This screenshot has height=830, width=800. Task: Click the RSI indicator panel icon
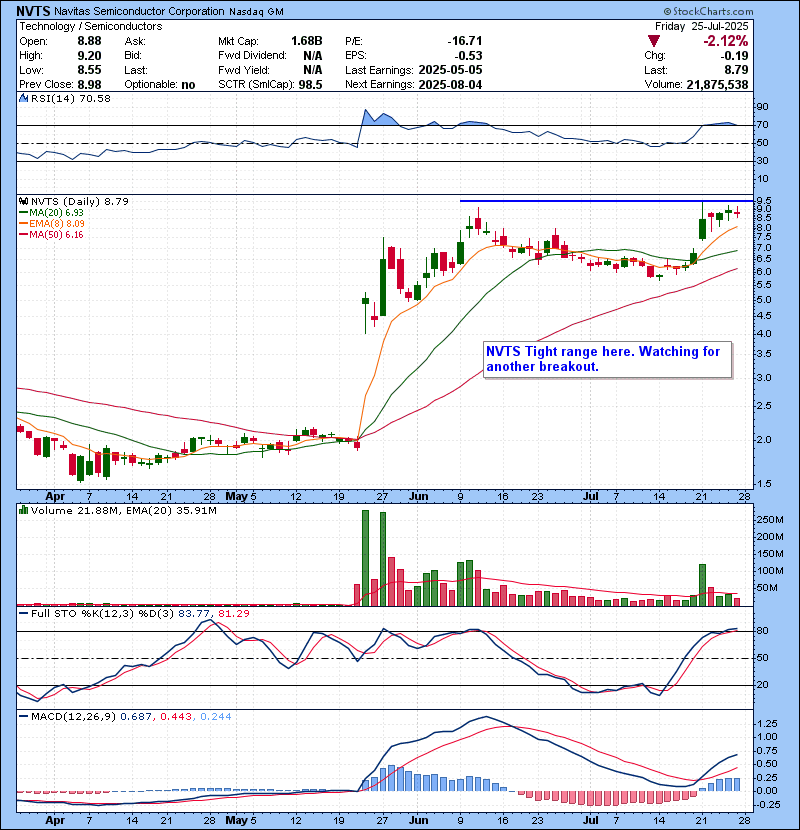[x=23, y=98]
